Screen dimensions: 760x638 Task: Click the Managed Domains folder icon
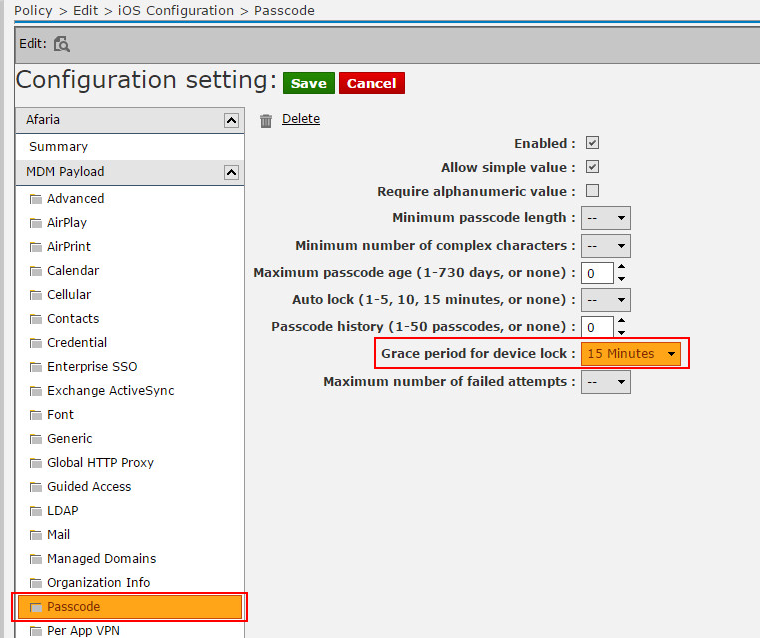(35, 559)
